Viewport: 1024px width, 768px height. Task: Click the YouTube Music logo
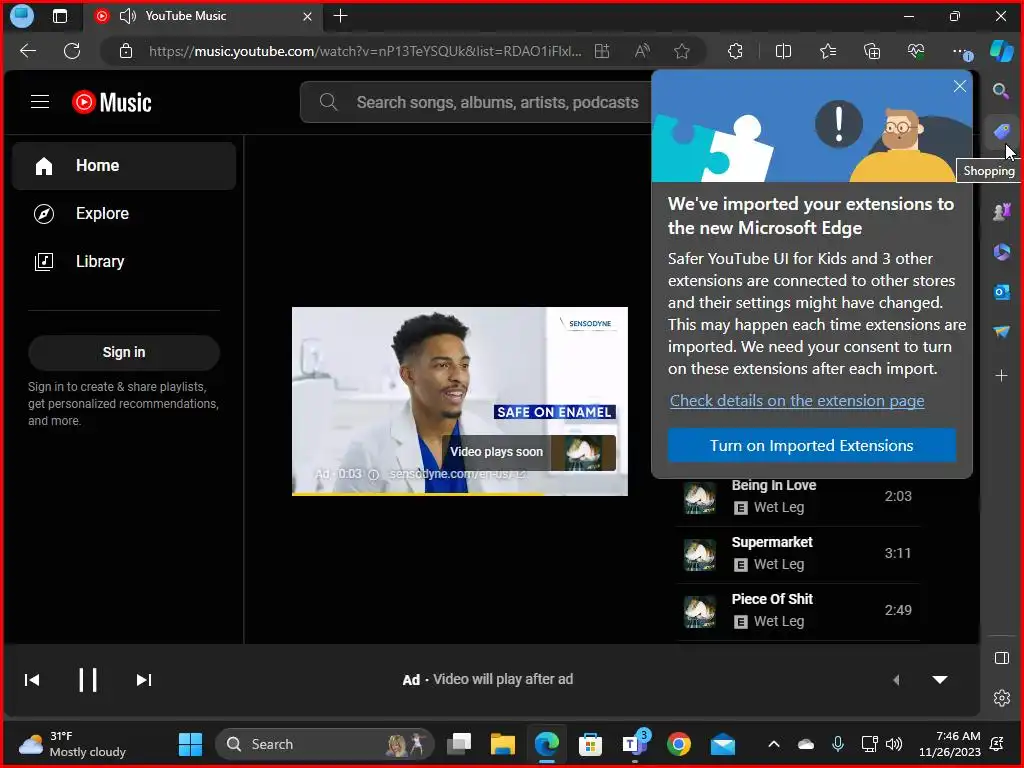pyautogui.click(x=112, y=102)
